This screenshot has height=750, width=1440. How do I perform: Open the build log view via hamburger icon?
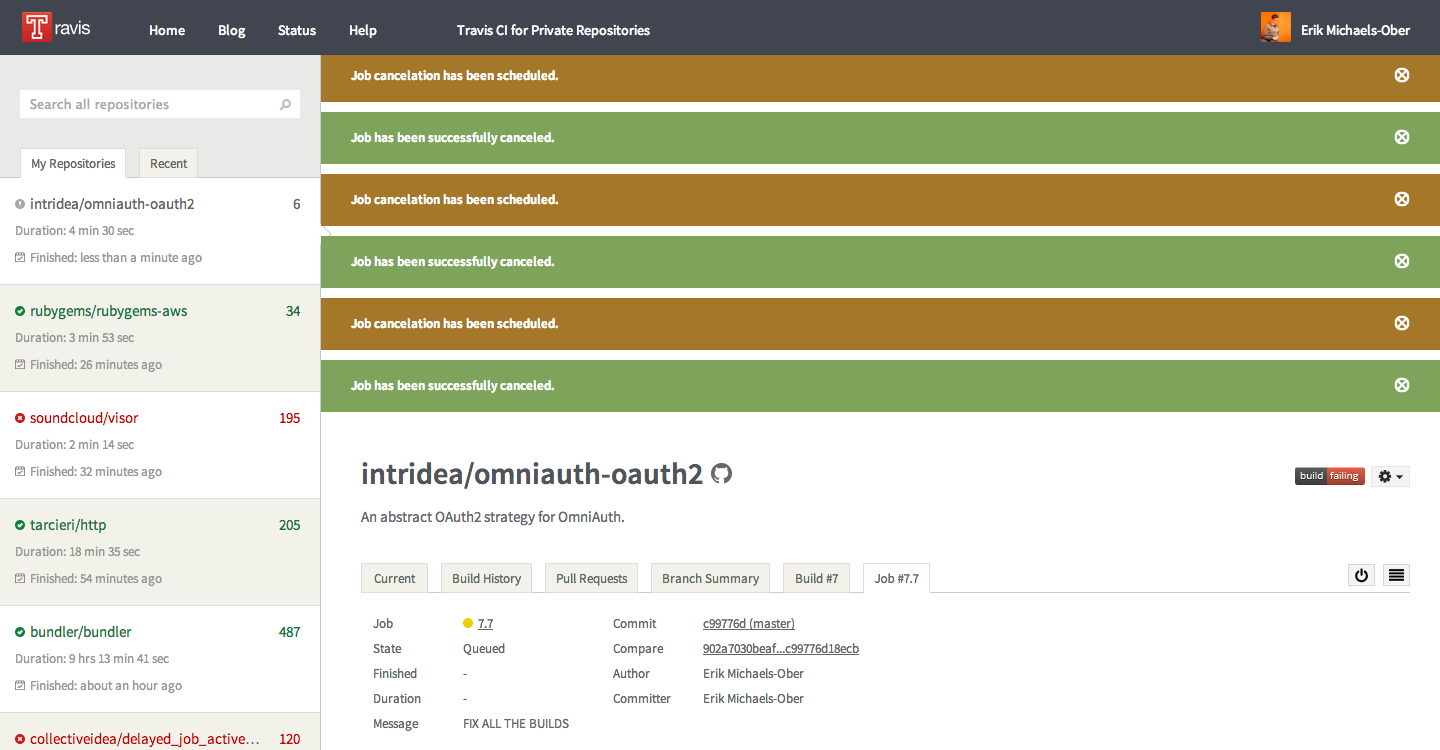click(1396, 575)
